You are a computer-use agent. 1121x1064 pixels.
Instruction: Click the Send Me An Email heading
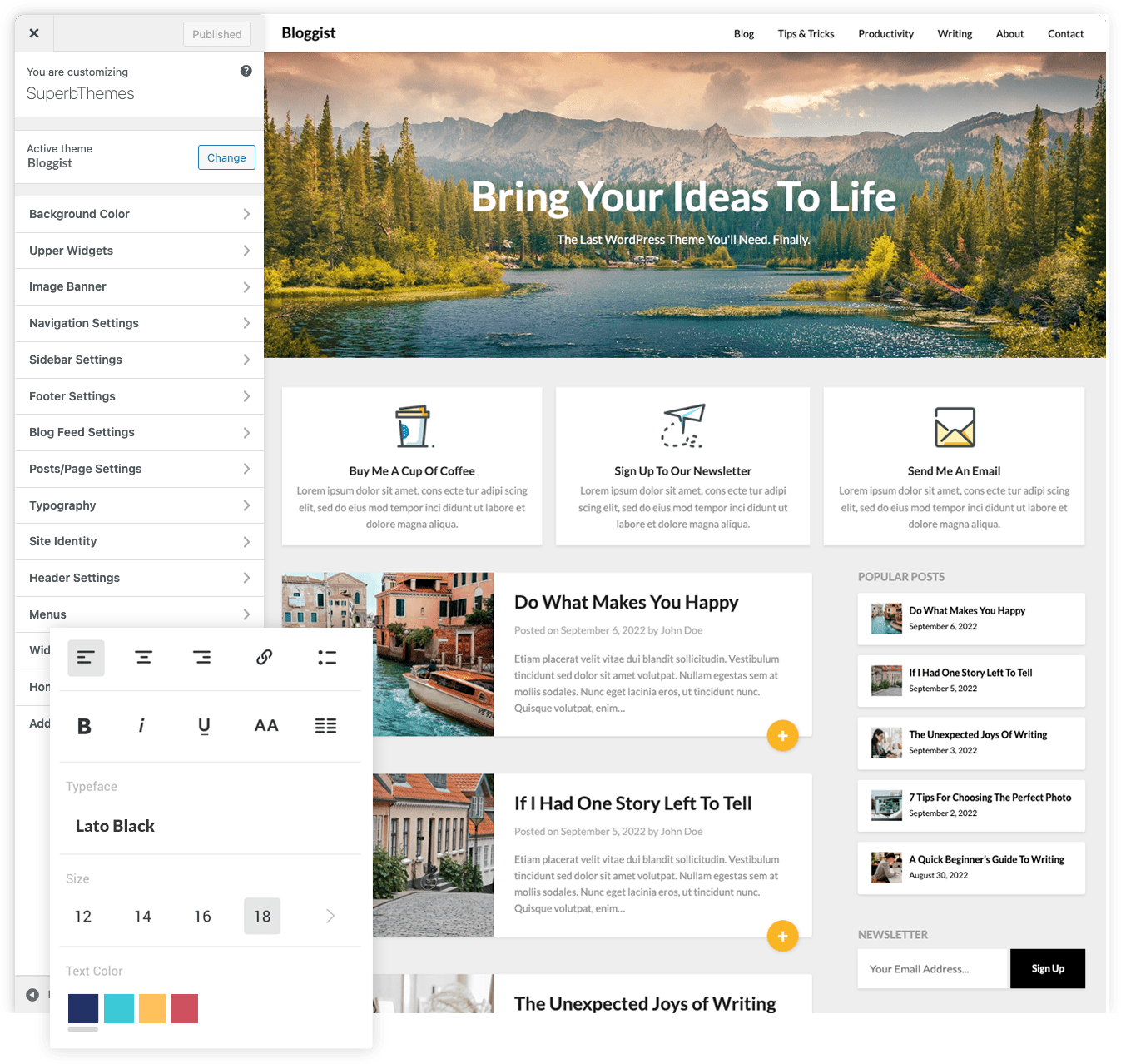(954, 471)
